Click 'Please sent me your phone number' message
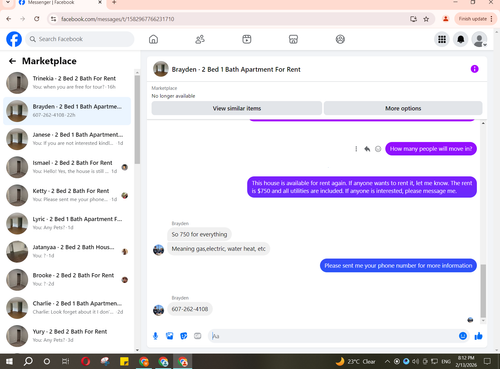 (398, 266)
